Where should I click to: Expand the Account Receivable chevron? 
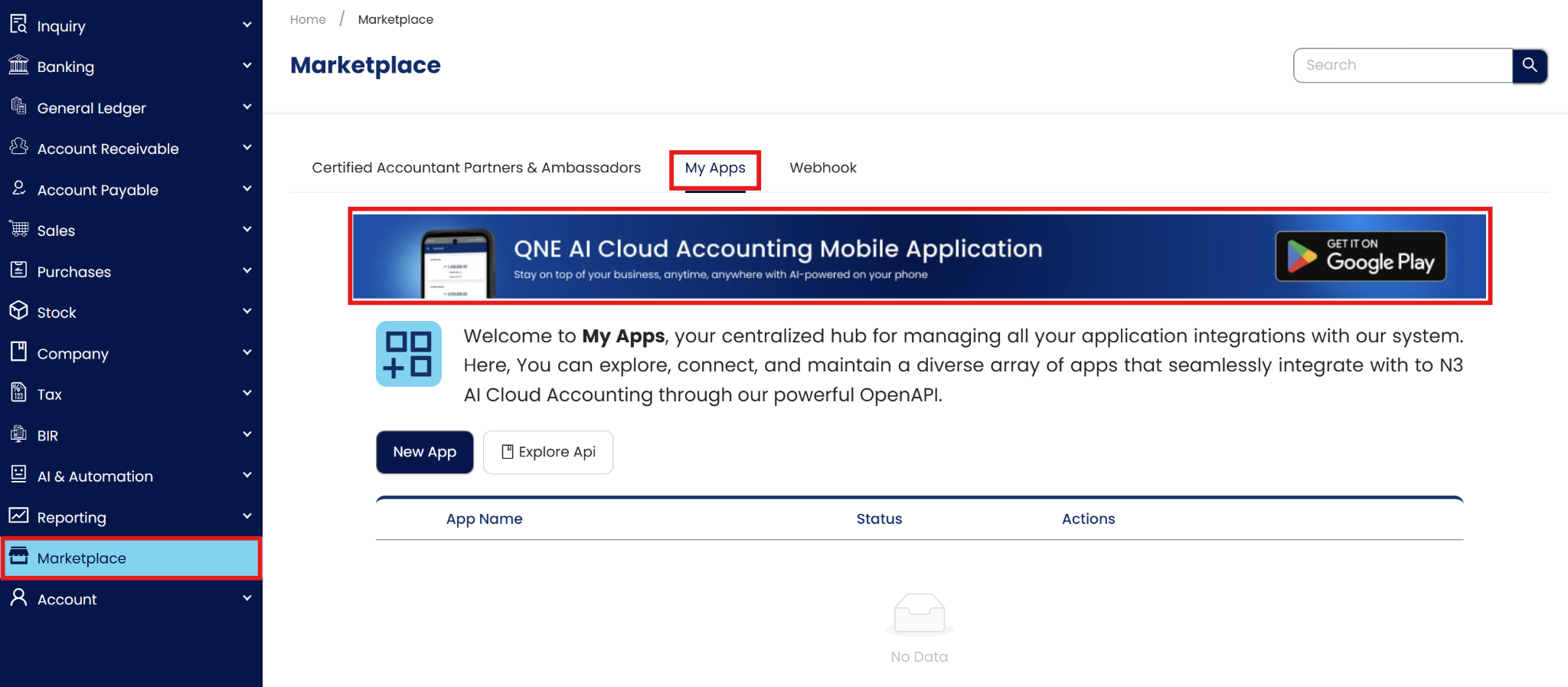[x=247, y=148]
